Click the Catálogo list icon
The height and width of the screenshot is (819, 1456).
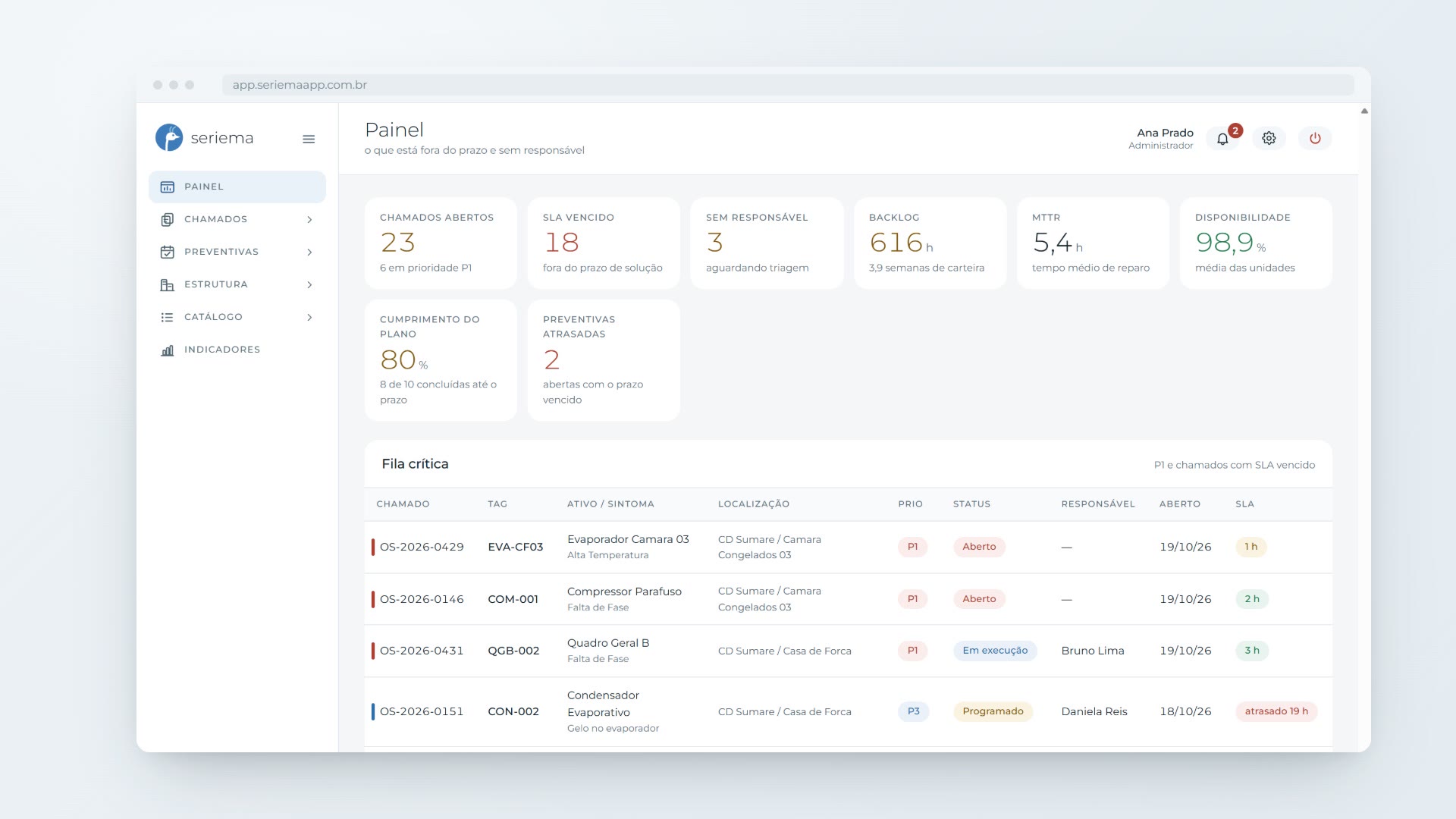coord(168,317)
